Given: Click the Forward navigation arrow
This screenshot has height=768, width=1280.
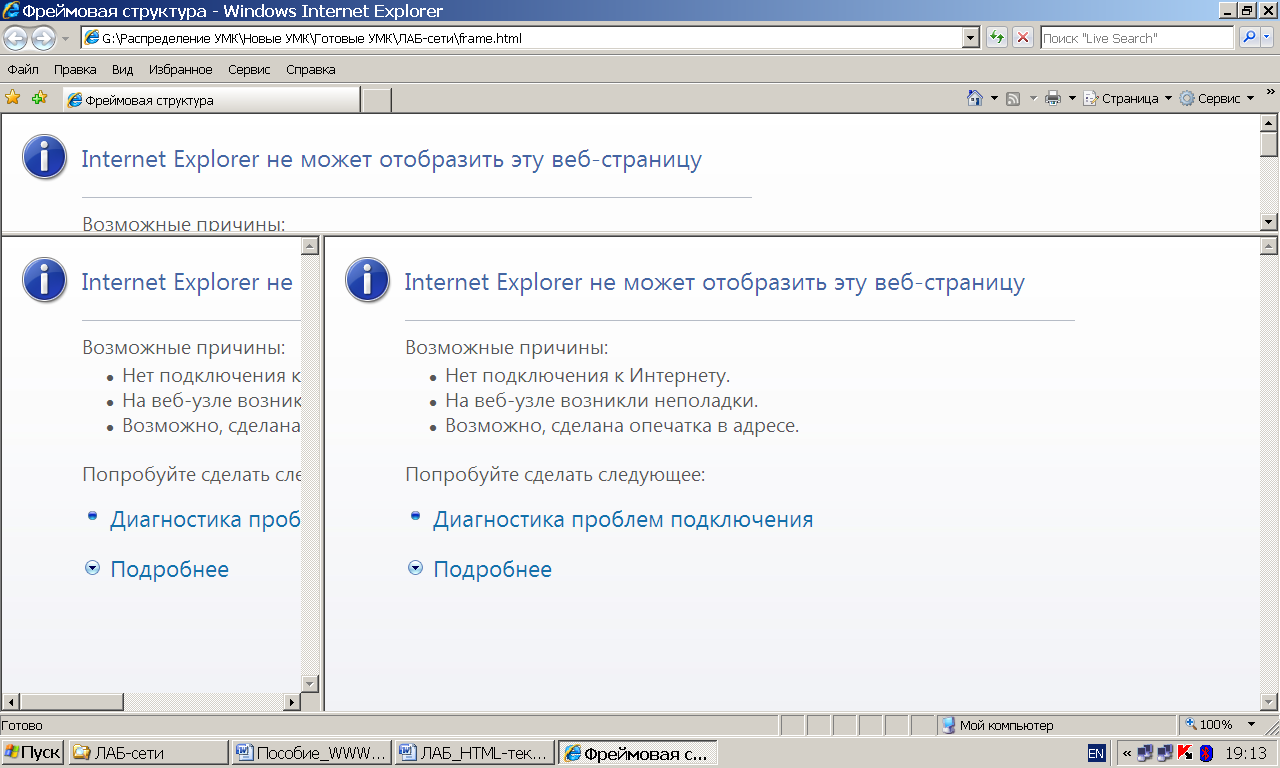Looking at the screenshot, I should coord(43,39).
